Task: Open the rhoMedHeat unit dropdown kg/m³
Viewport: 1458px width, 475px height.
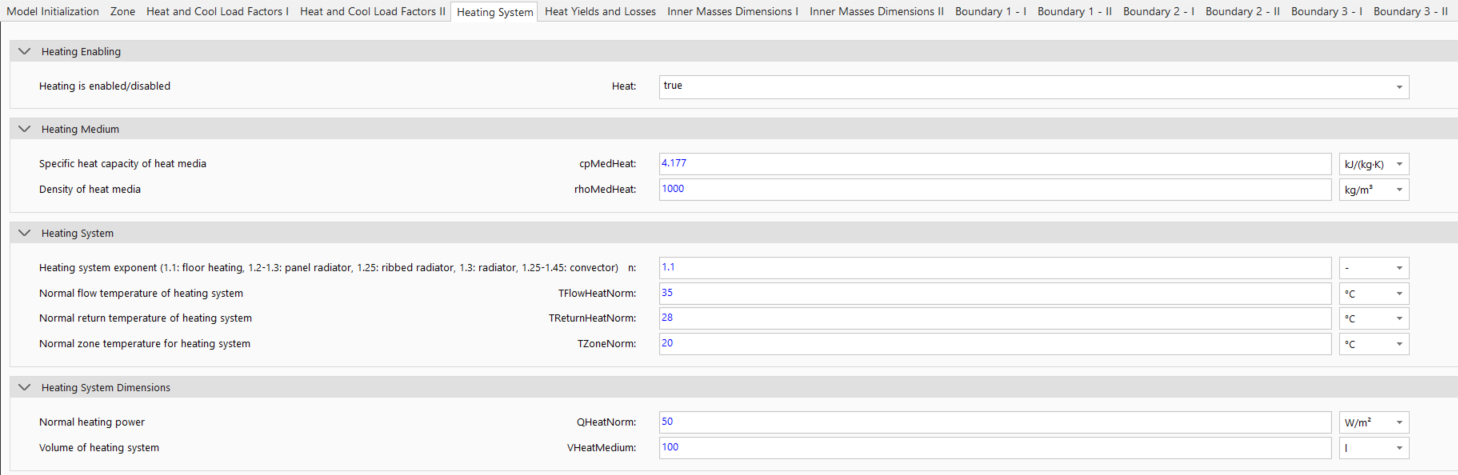Action: pos(1374,190)
